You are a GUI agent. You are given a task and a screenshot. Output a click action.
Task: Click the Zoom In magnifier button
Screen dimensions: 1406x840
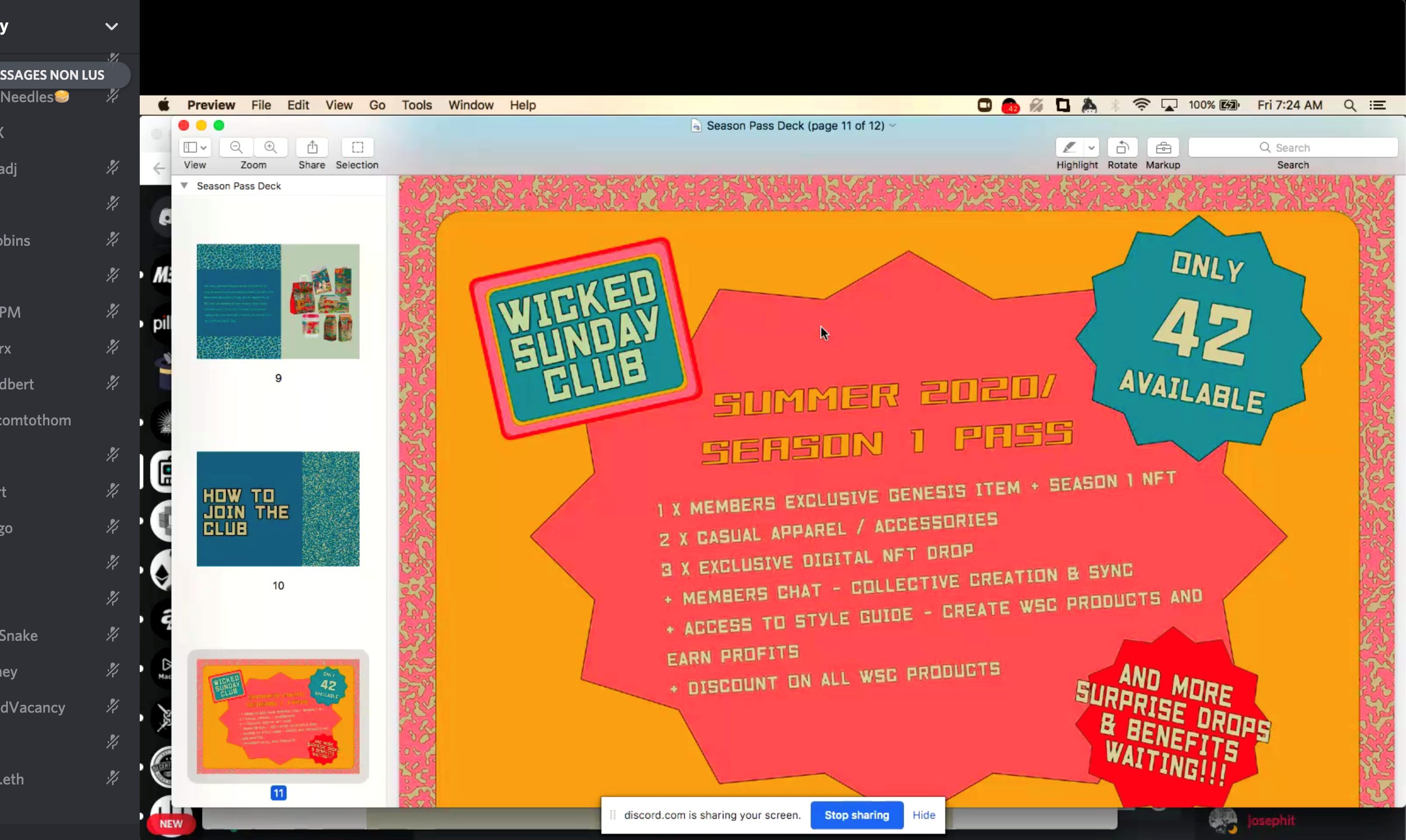271,147
